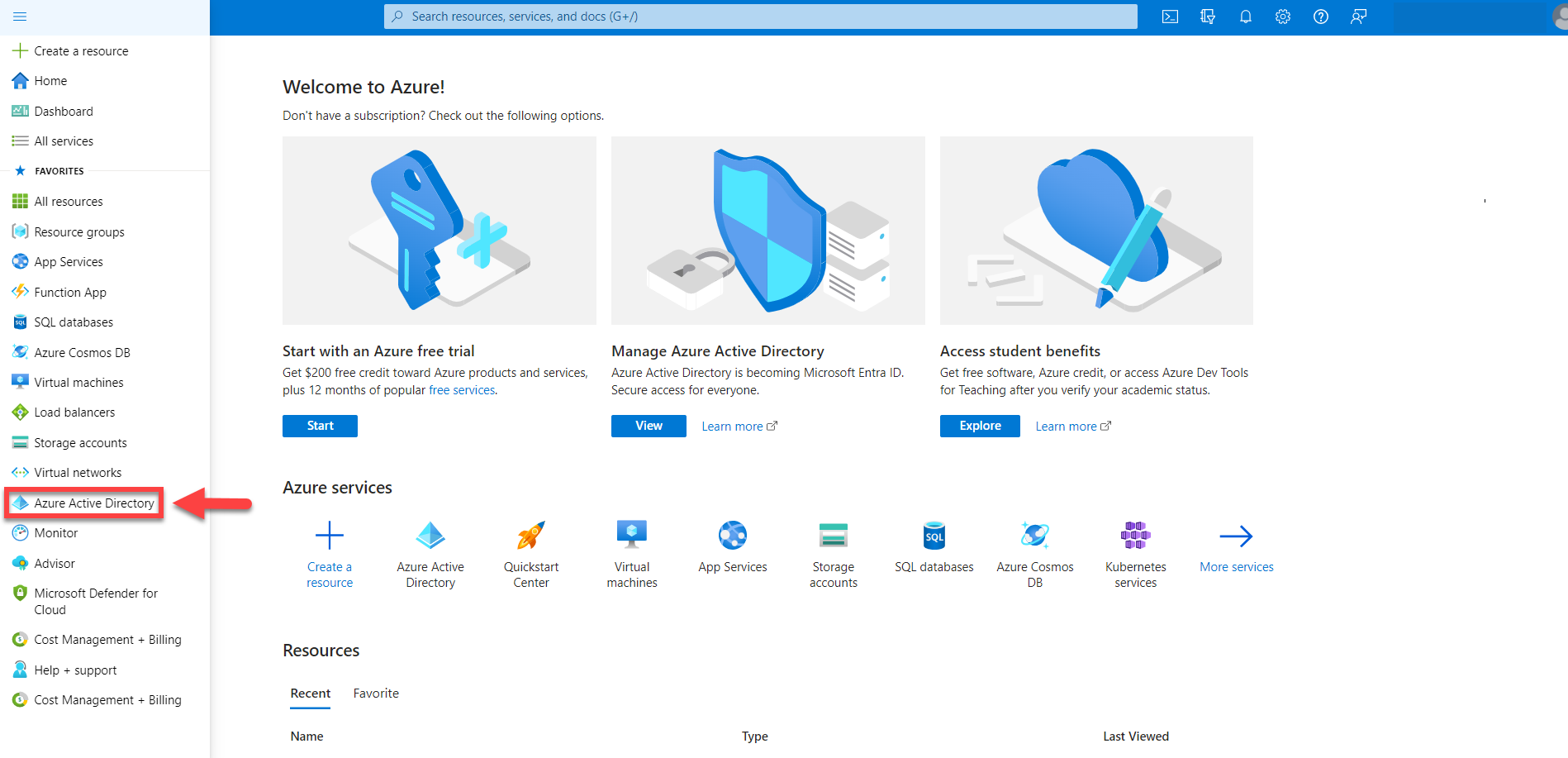Click the Active Directory shield image
Viewport: 1568px width, 758px height.
768,231
